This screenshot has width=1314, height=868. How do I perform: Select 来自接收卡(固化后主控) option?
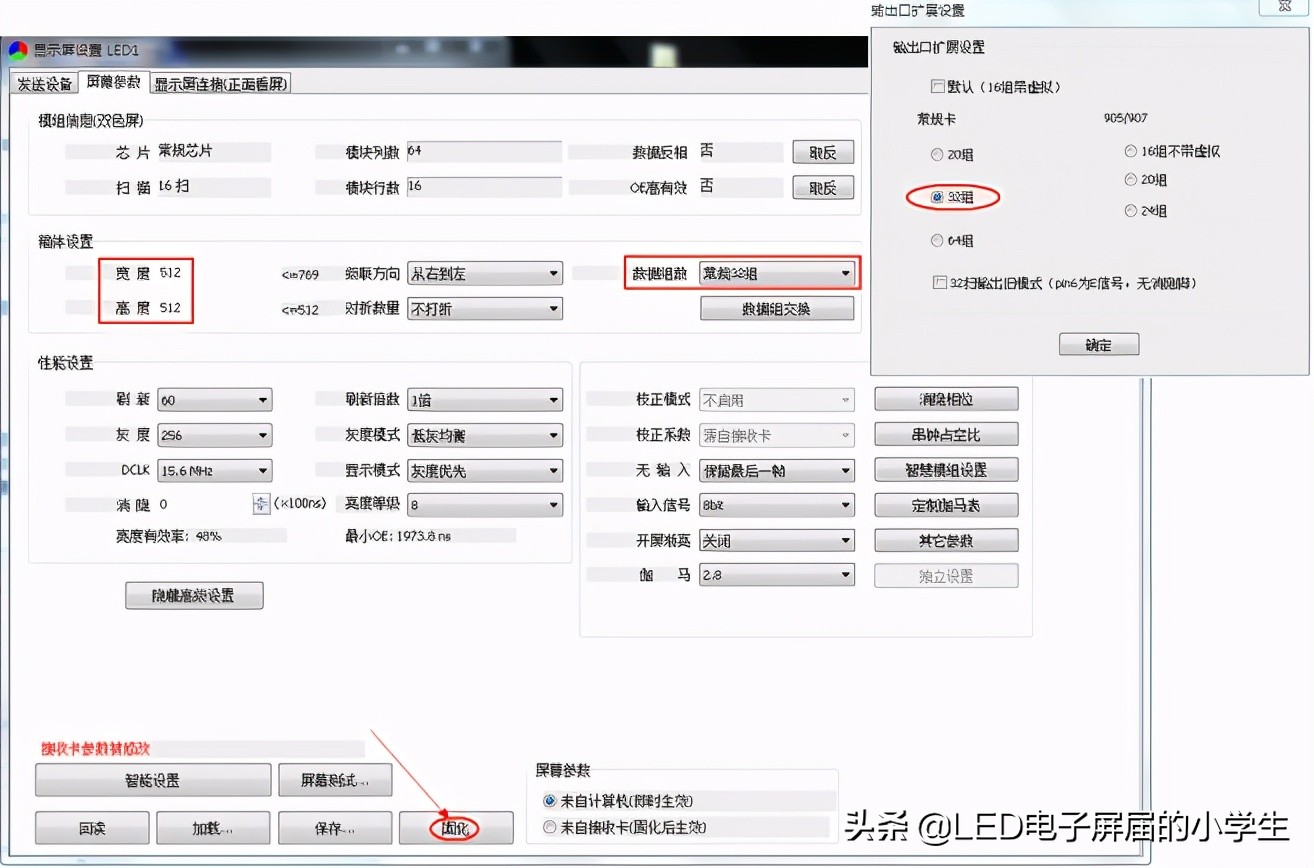(x=551, y=827)
